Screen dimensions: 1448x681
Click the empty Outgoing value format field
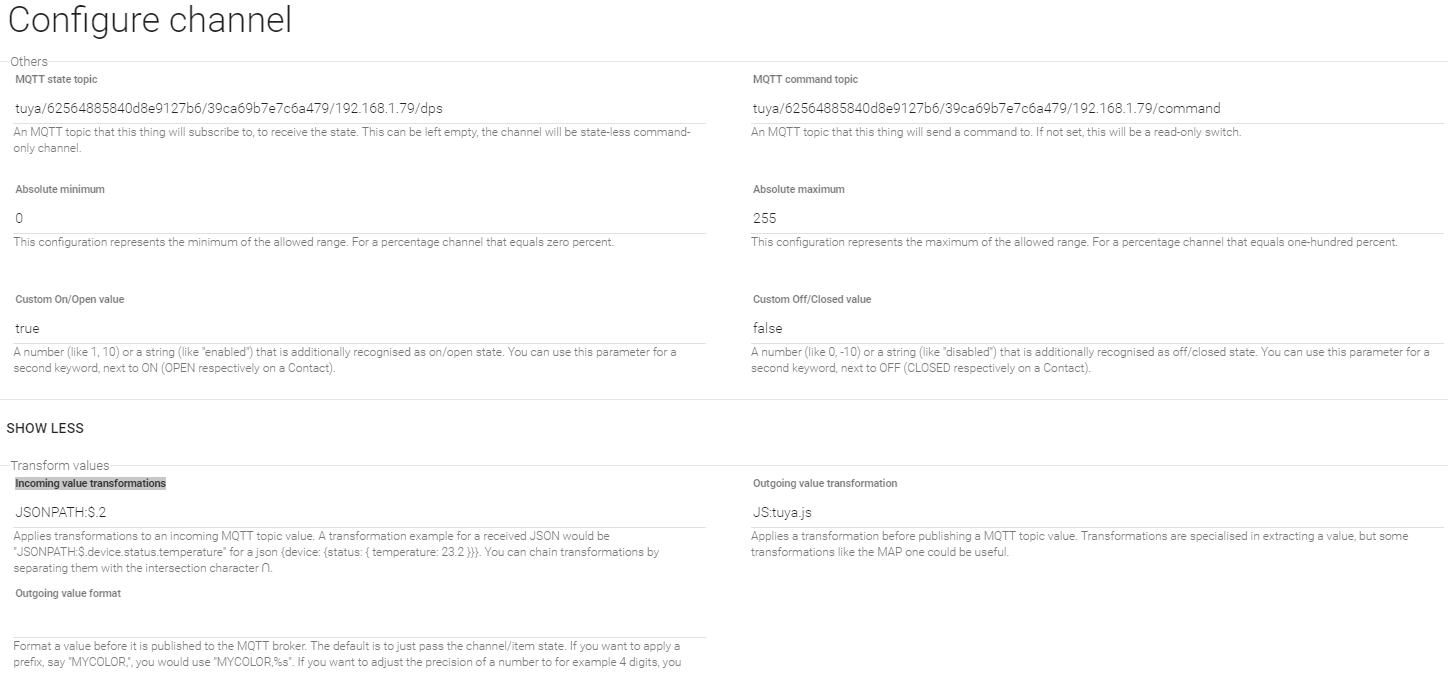360,622
